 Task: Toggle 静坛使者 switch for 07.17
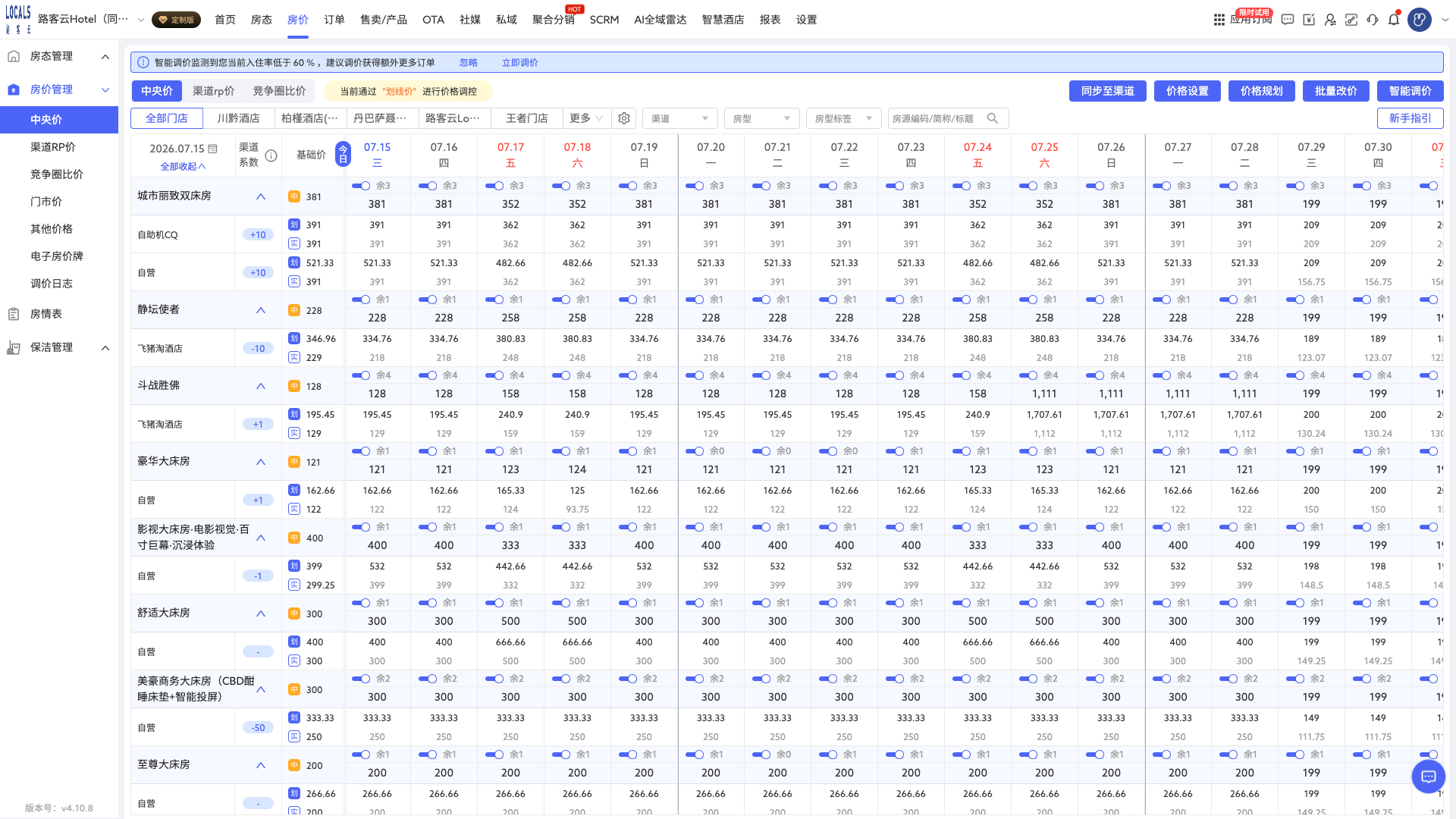coord(495,300)
